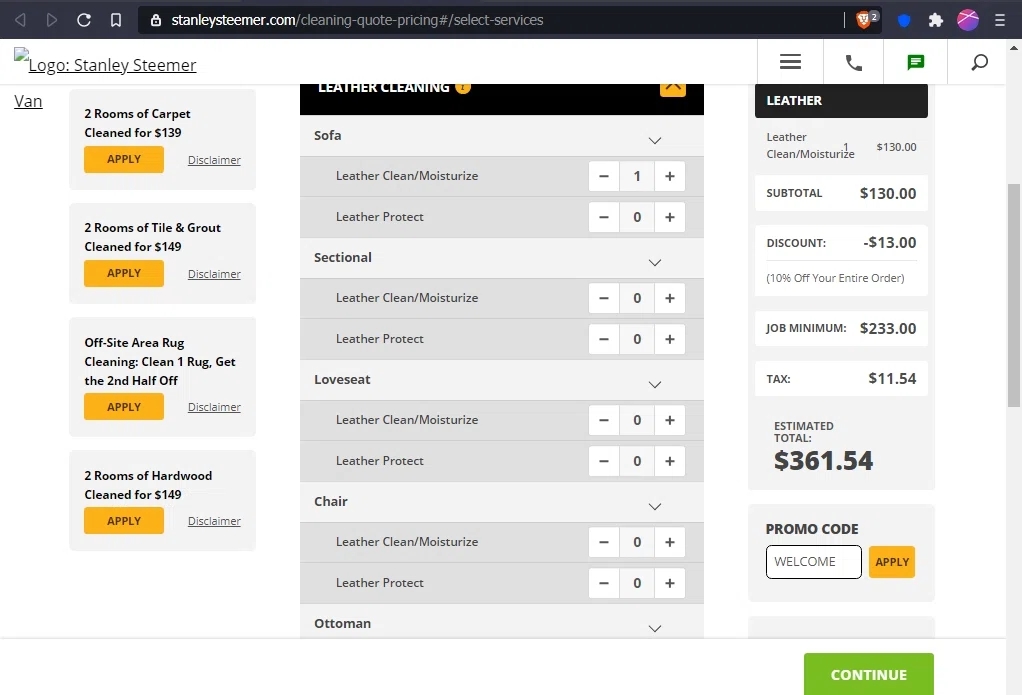1022x695 pixels.
Task: Apply the promo code
Action: pos(891,562)
